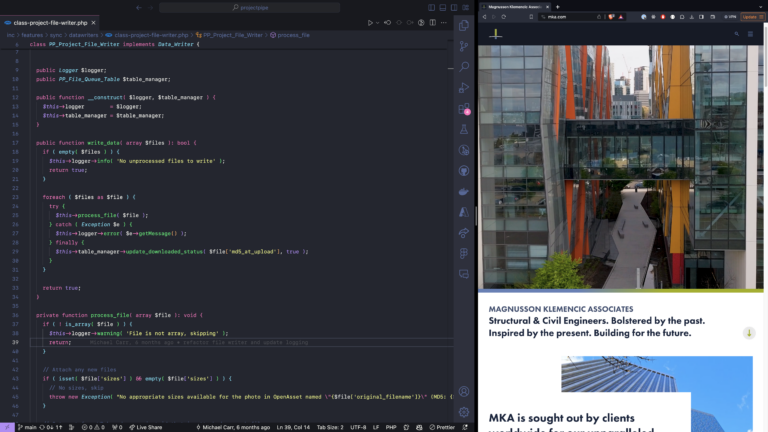Click the Ln 39, Col 14 indicator
This screenshot has height=432, width=768.
click(293, 427)
